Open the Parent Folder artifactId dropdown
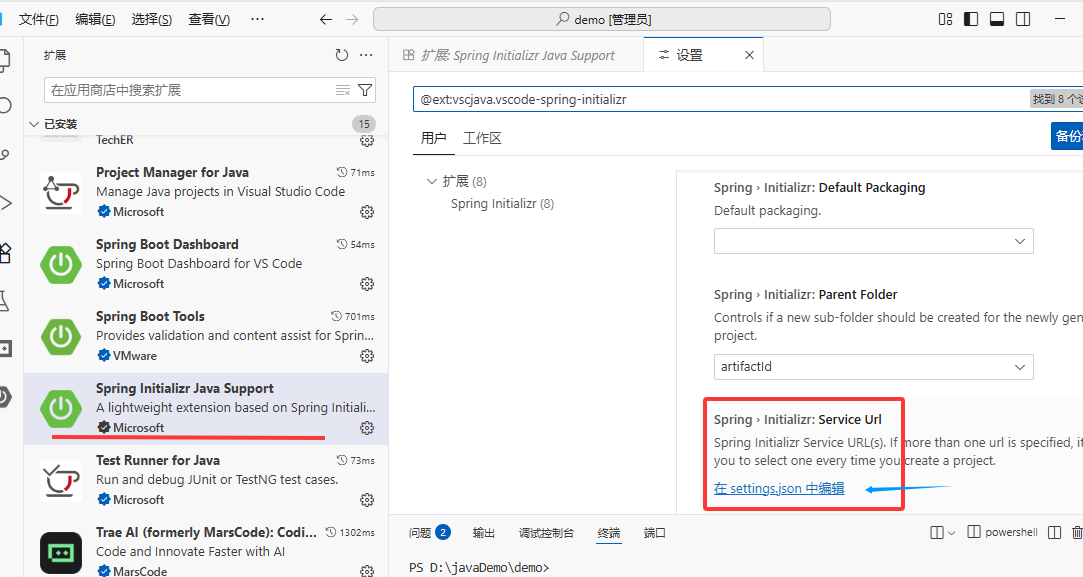 coord(874,367)
